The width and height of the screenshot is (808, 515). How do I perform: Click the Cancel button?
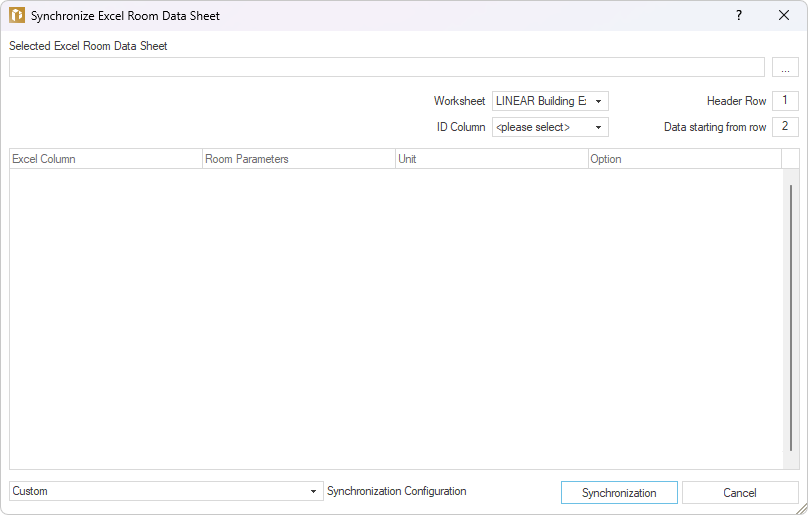[740, 493]
